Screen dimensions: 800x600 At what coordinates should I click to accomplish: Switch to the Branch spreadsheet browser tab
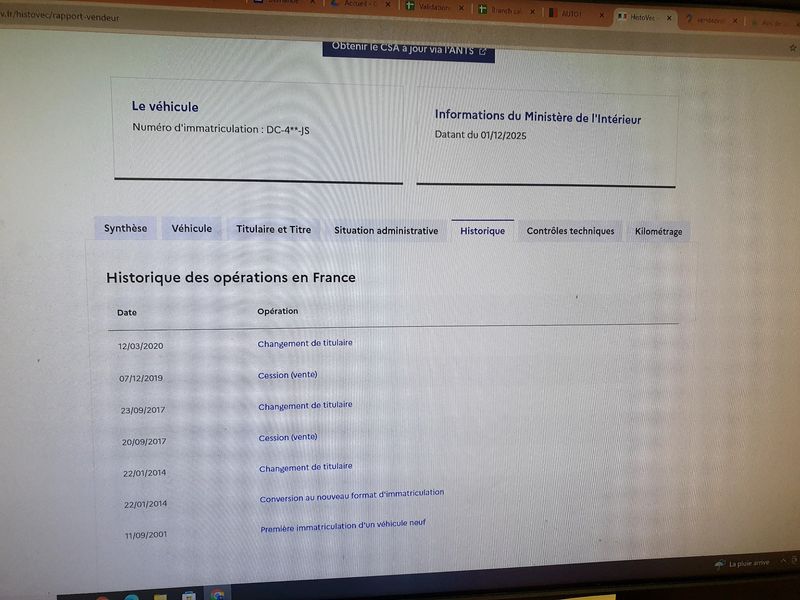(504, 10)
